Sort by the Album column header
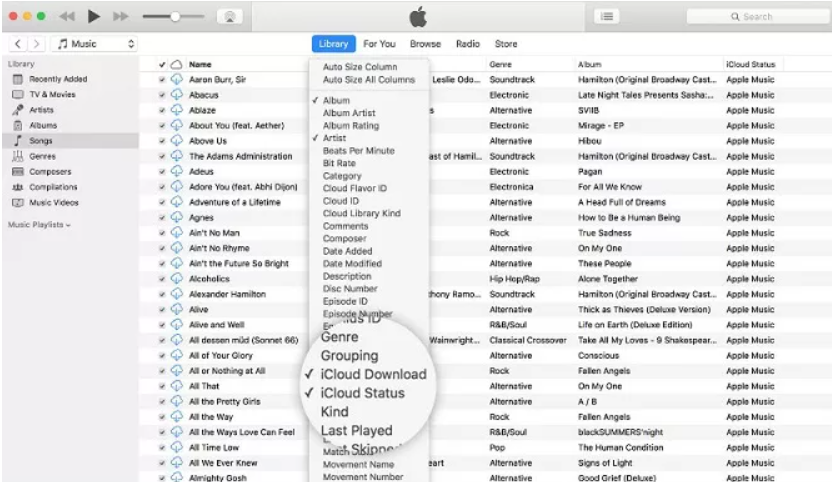Screen dimensions: 832x482 (590, 64)
